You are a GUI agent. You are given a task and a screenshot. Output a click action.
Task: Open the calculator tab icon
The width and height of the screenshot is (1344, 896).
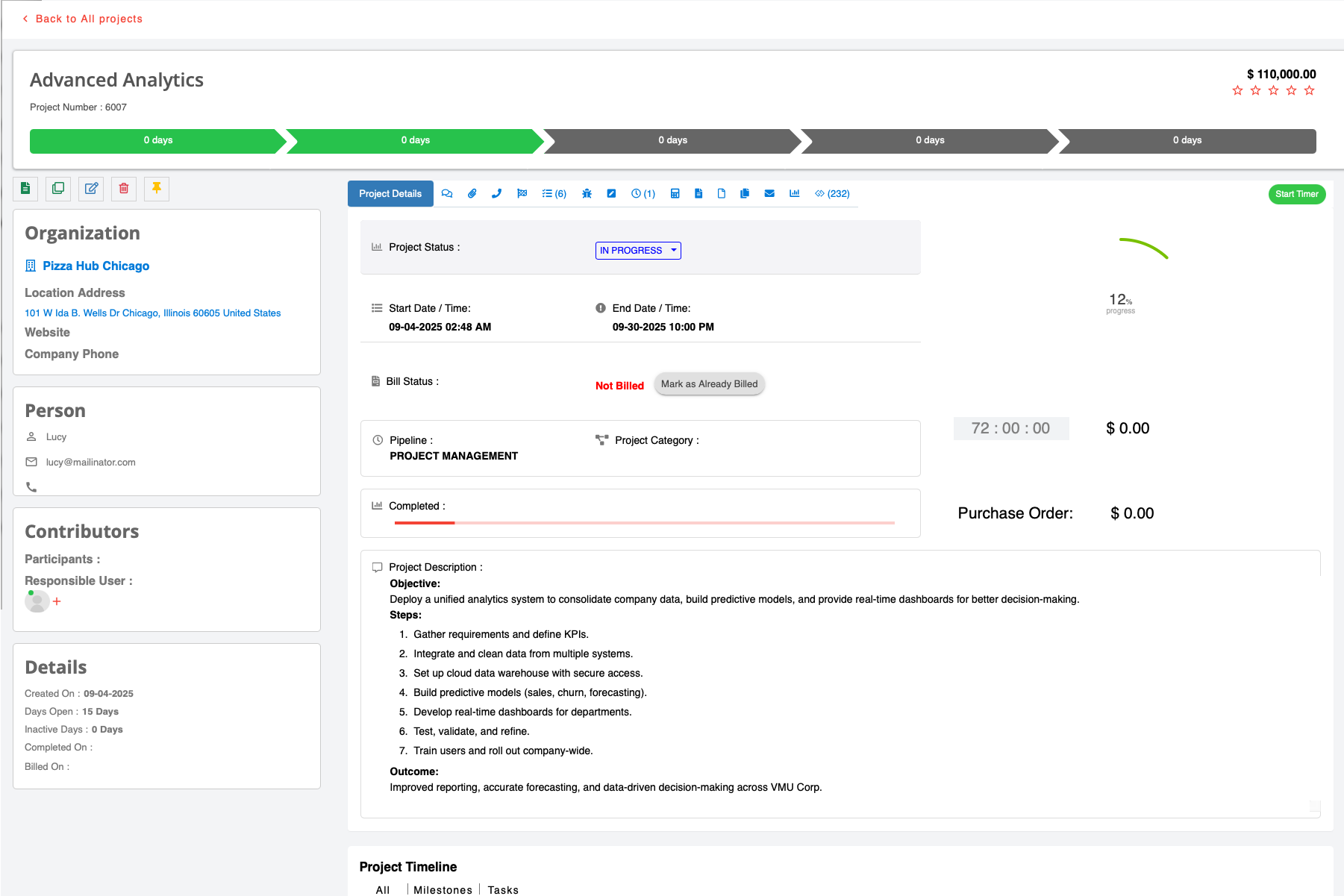tap(675, 194)
